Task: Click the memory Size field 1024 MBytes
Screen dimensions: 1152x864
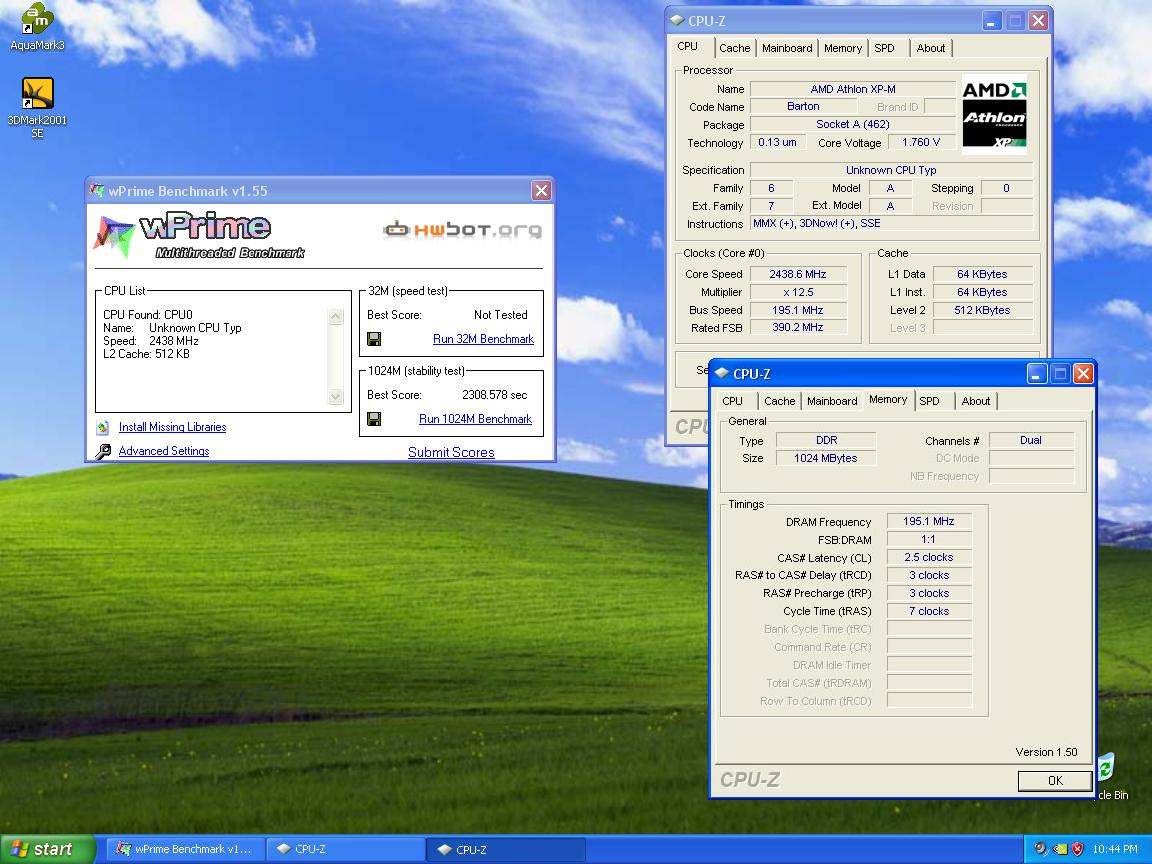Action: point(826,458)
